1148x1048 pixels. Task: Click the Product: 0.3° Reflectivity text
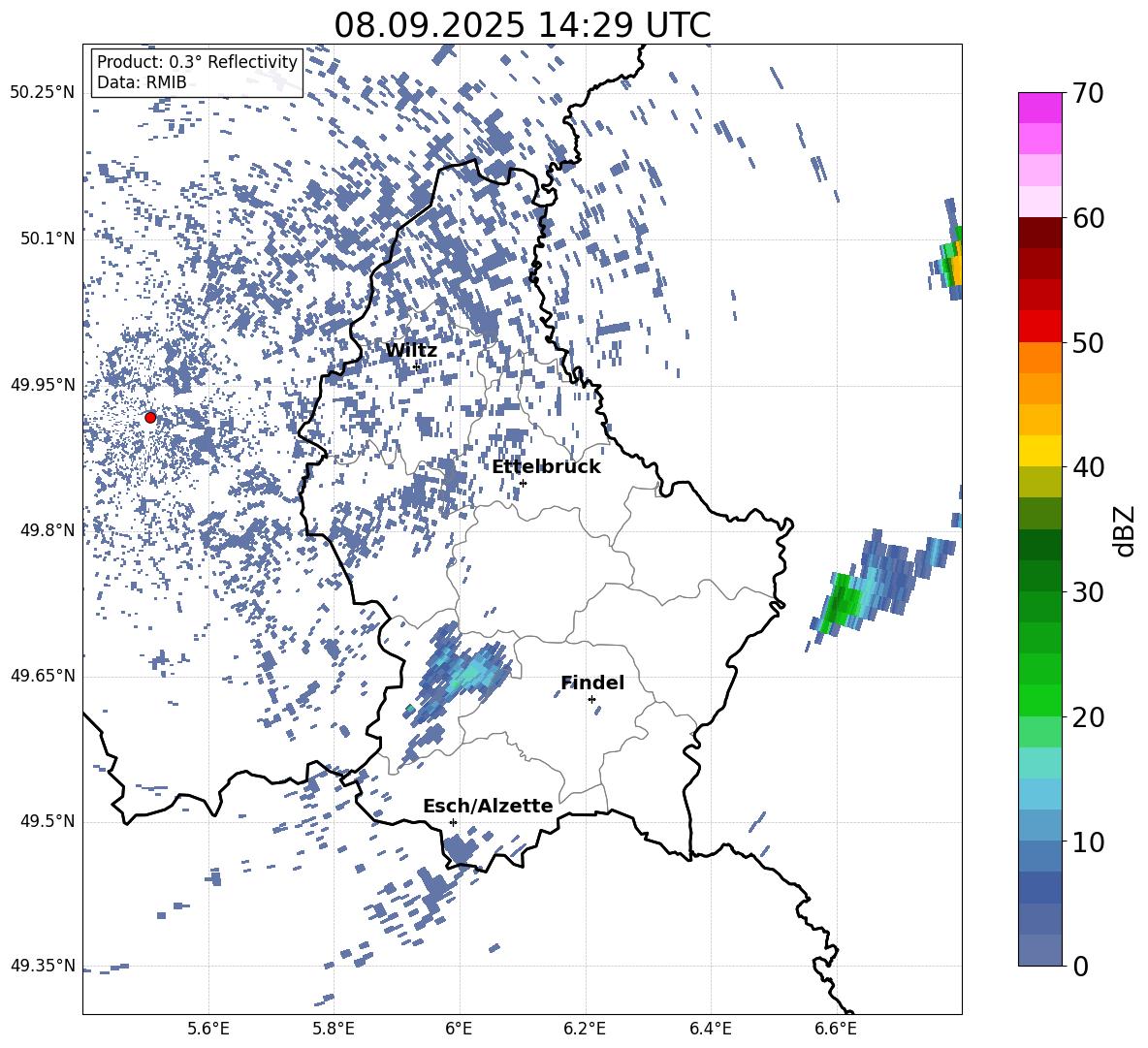pos(197,61)
